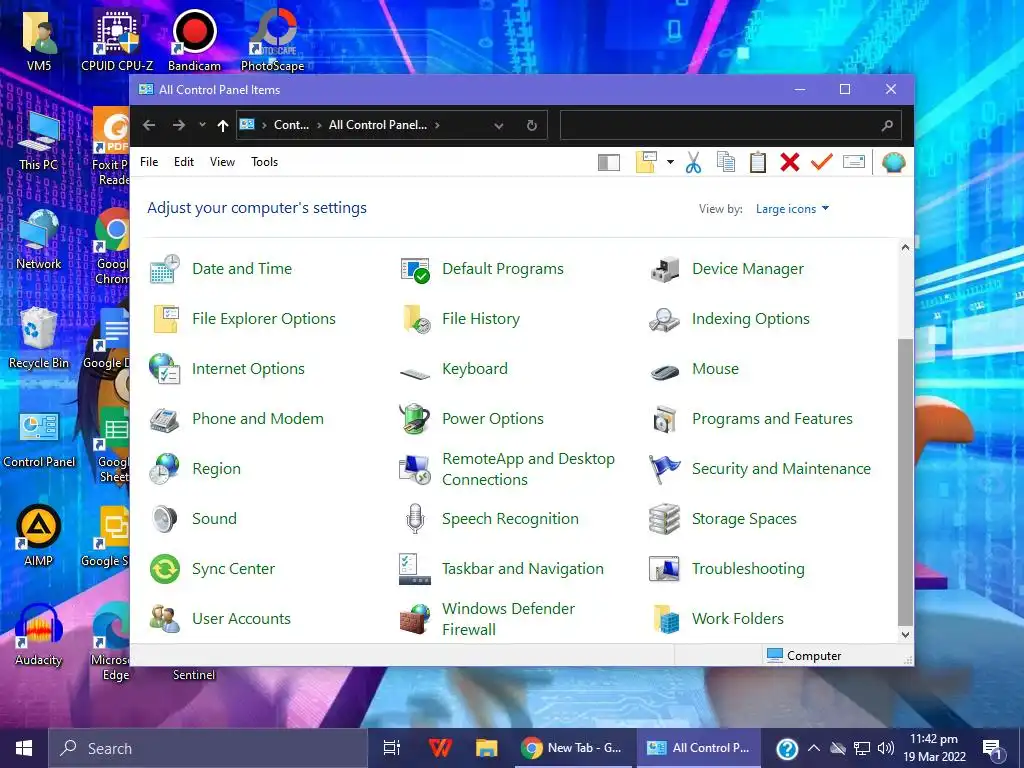Click the Paste clipboard toolbar icon
Image resolution: width=1024 pixels, height=768 pixels.
click(758, 162)
